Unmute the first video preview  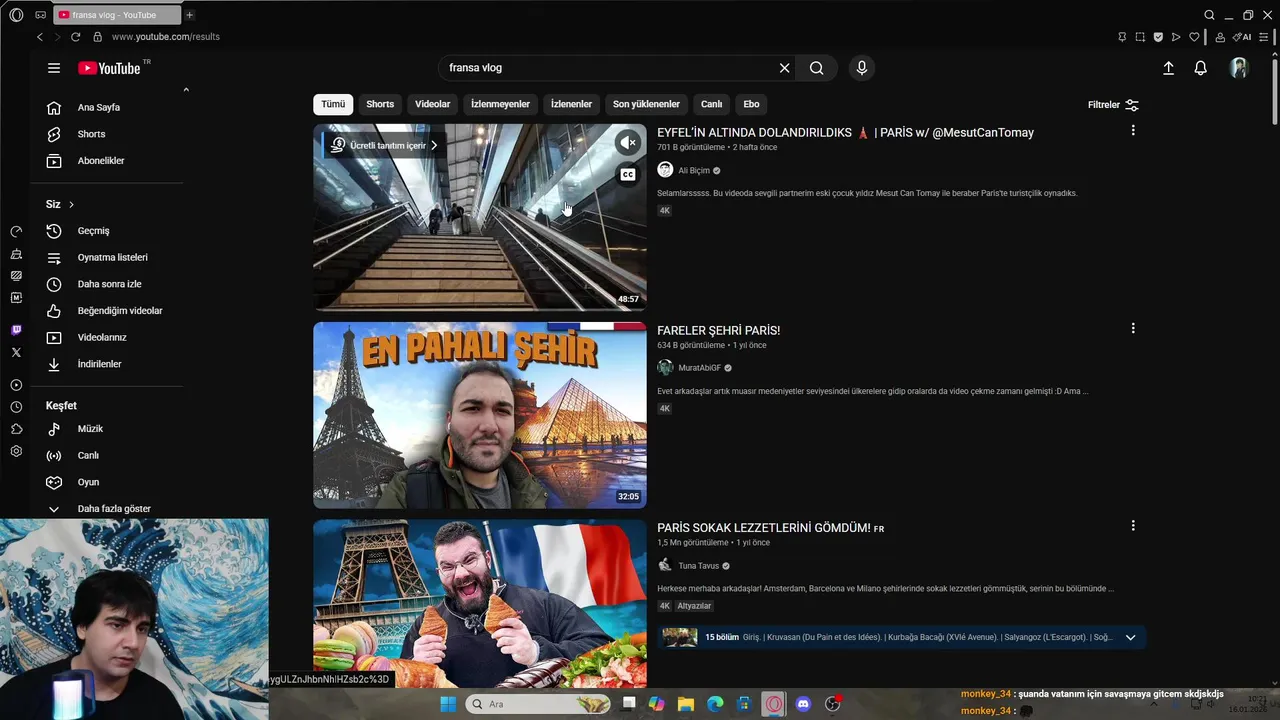pos(628,143)
